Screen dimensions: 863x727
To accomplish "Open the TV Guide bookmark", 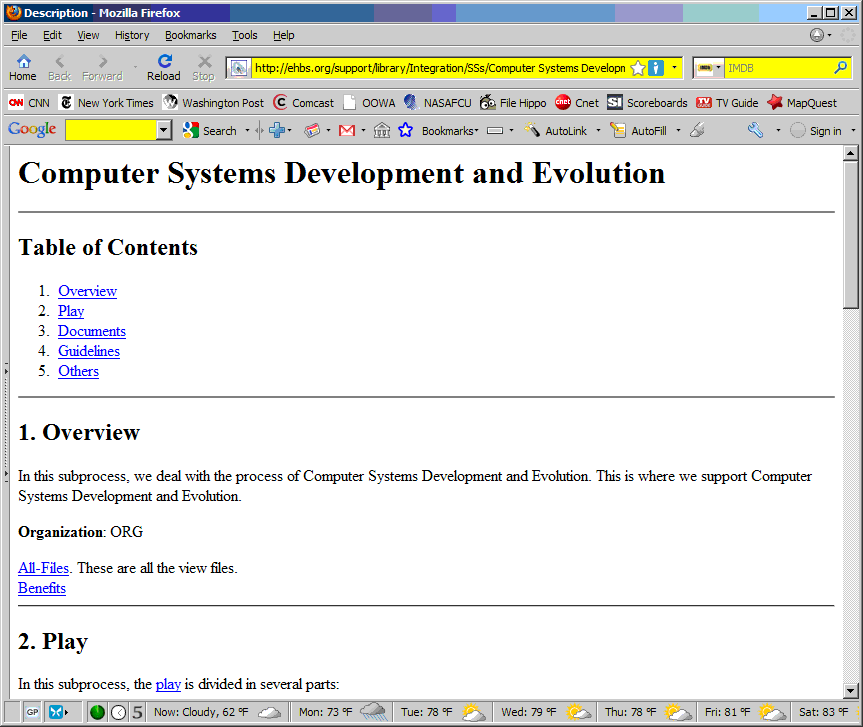I will [727, 103].
